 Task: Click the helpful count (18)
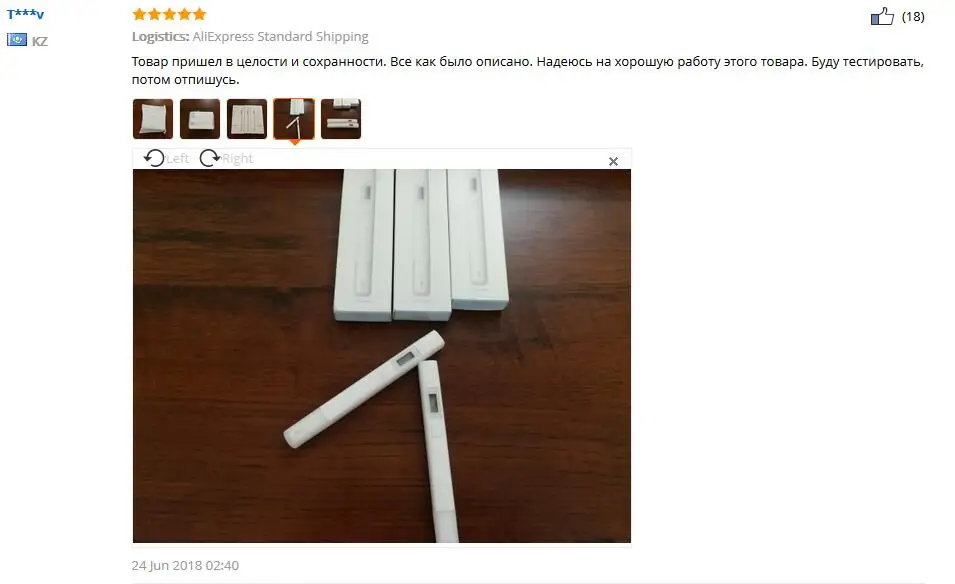point(913,16)
